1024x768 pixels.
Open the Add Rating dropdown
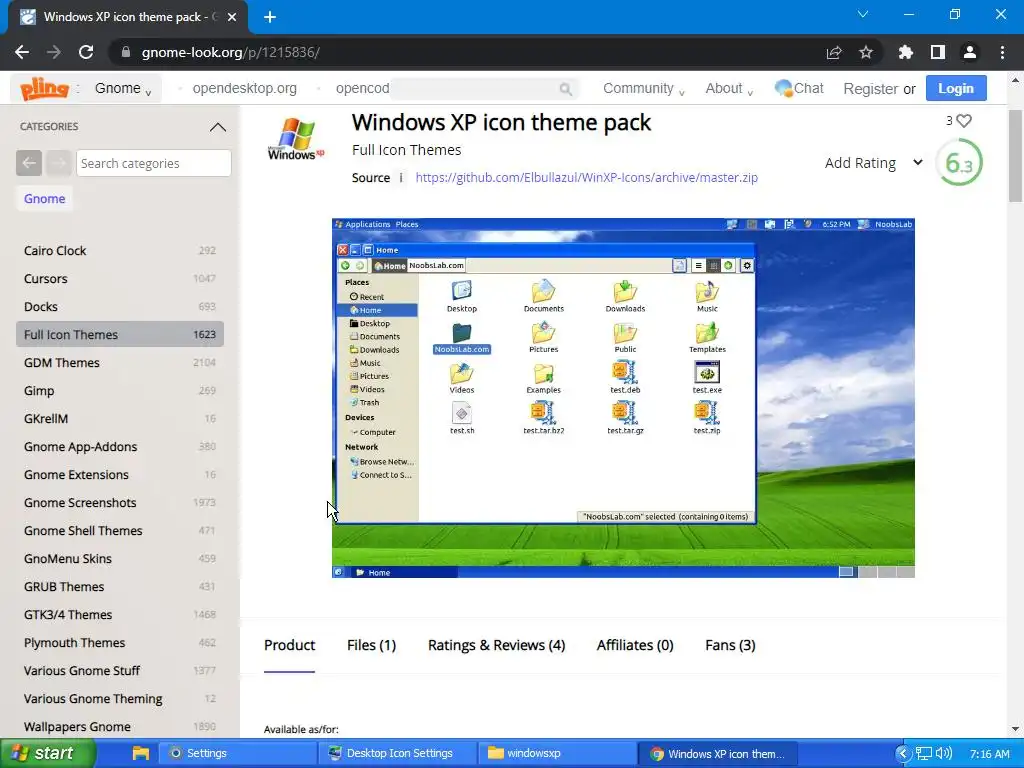click(873, 163)
